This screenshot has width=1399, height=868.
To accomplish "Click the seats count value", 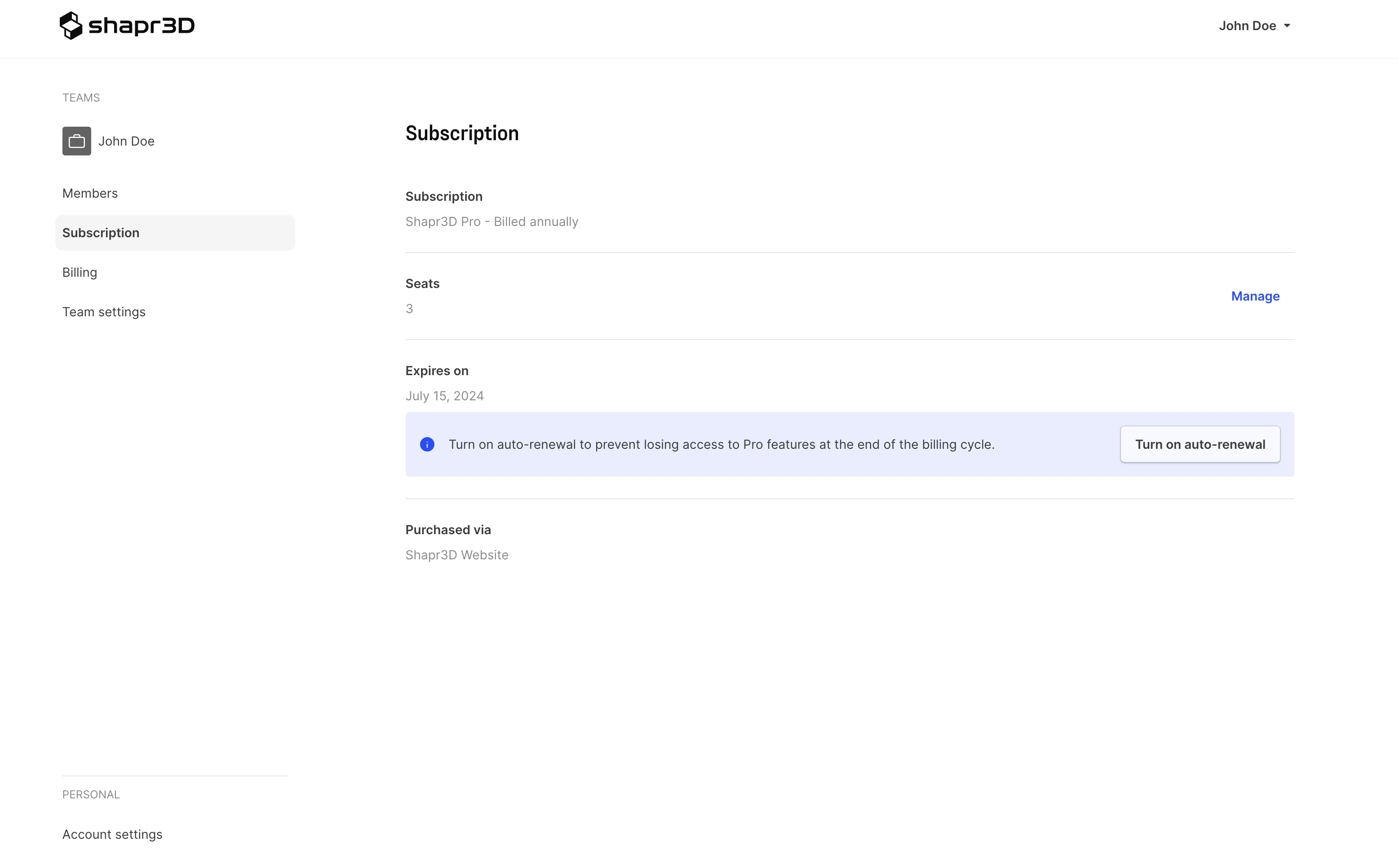I will [409, 308].
